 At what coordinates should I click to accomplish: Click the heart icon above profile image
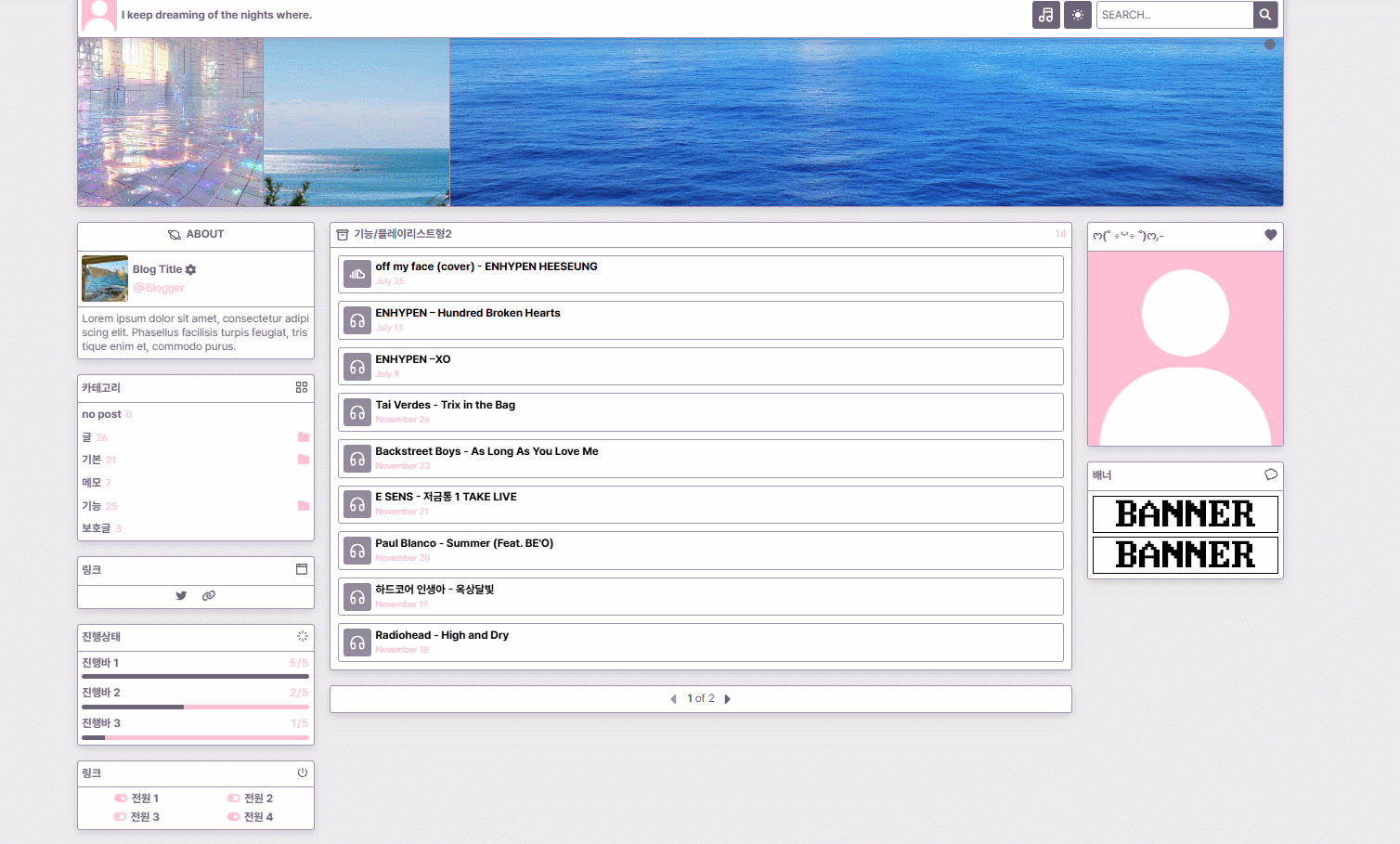click(x=1271, y=235)
